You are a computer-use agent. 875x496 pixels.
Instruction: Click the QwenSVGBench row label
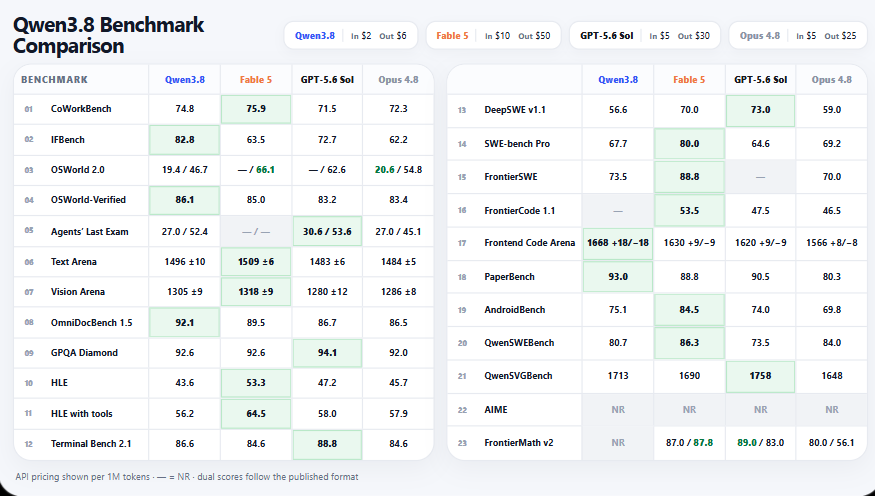coord(518,375)
